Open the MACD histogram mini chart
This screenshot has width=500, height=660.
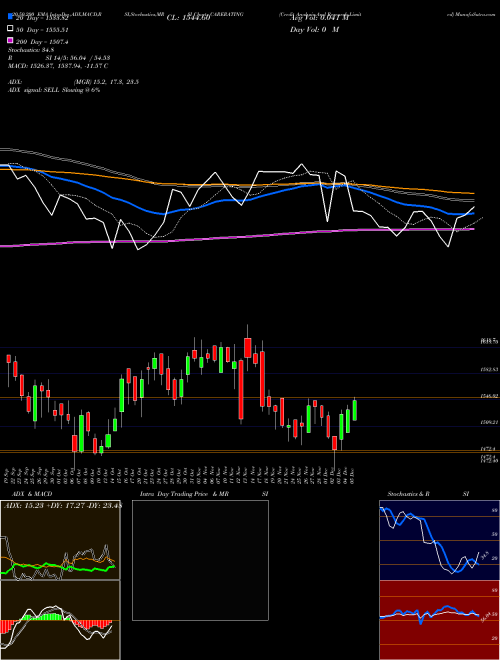(x=60, y=620)
